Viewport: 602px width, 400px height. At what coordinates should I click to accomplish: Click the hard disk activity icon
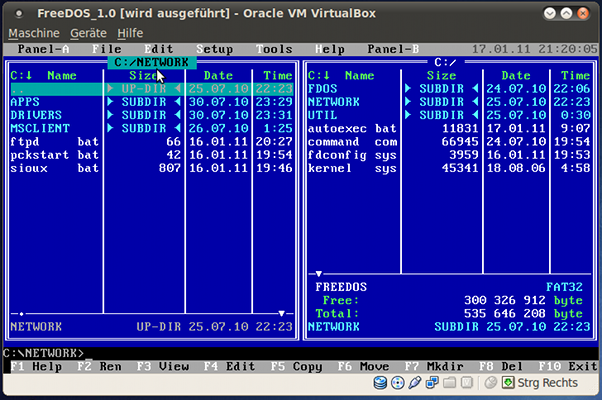(380, 383)
